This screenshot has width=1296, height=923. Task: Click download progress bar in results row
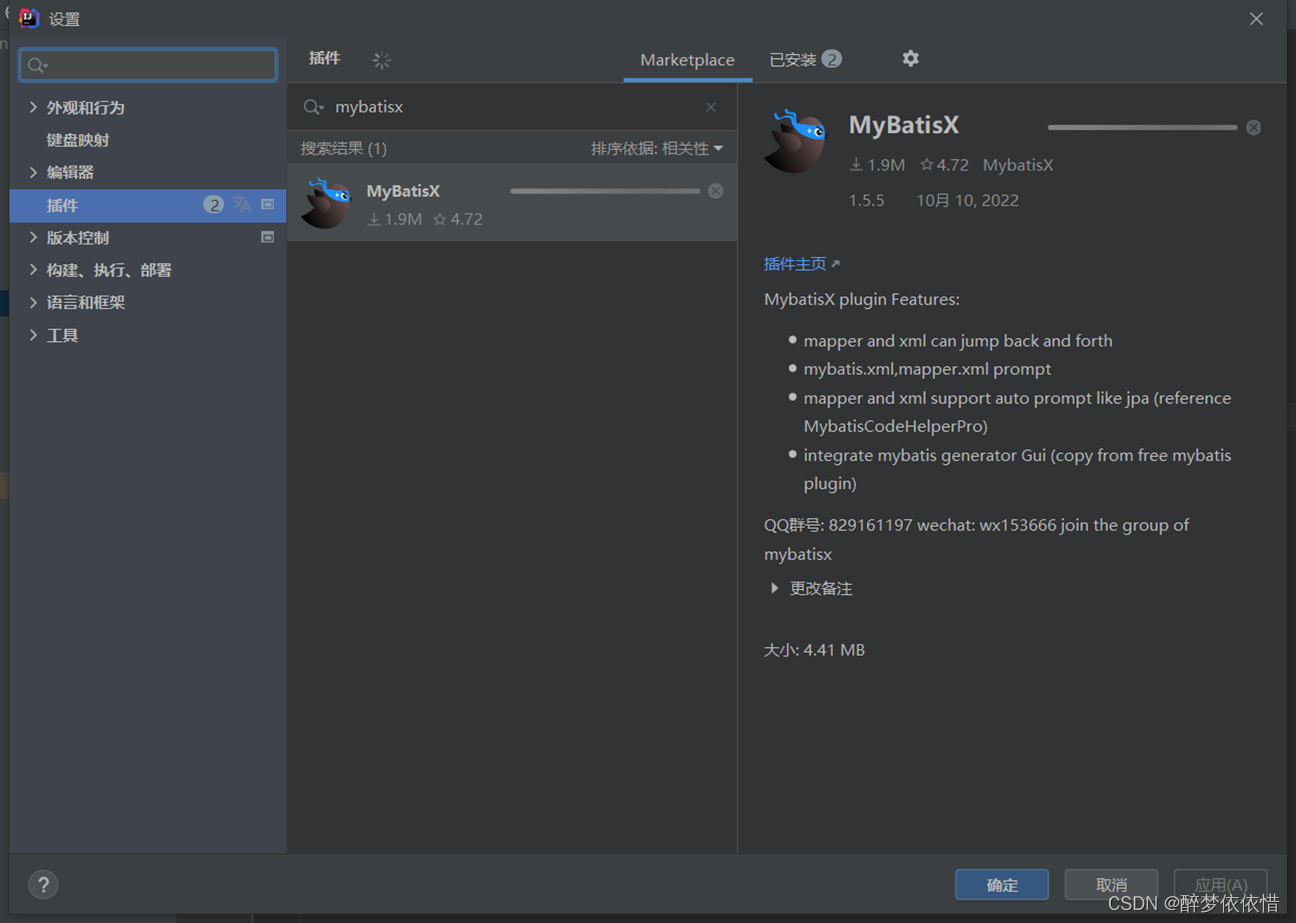tap(605, 191)
